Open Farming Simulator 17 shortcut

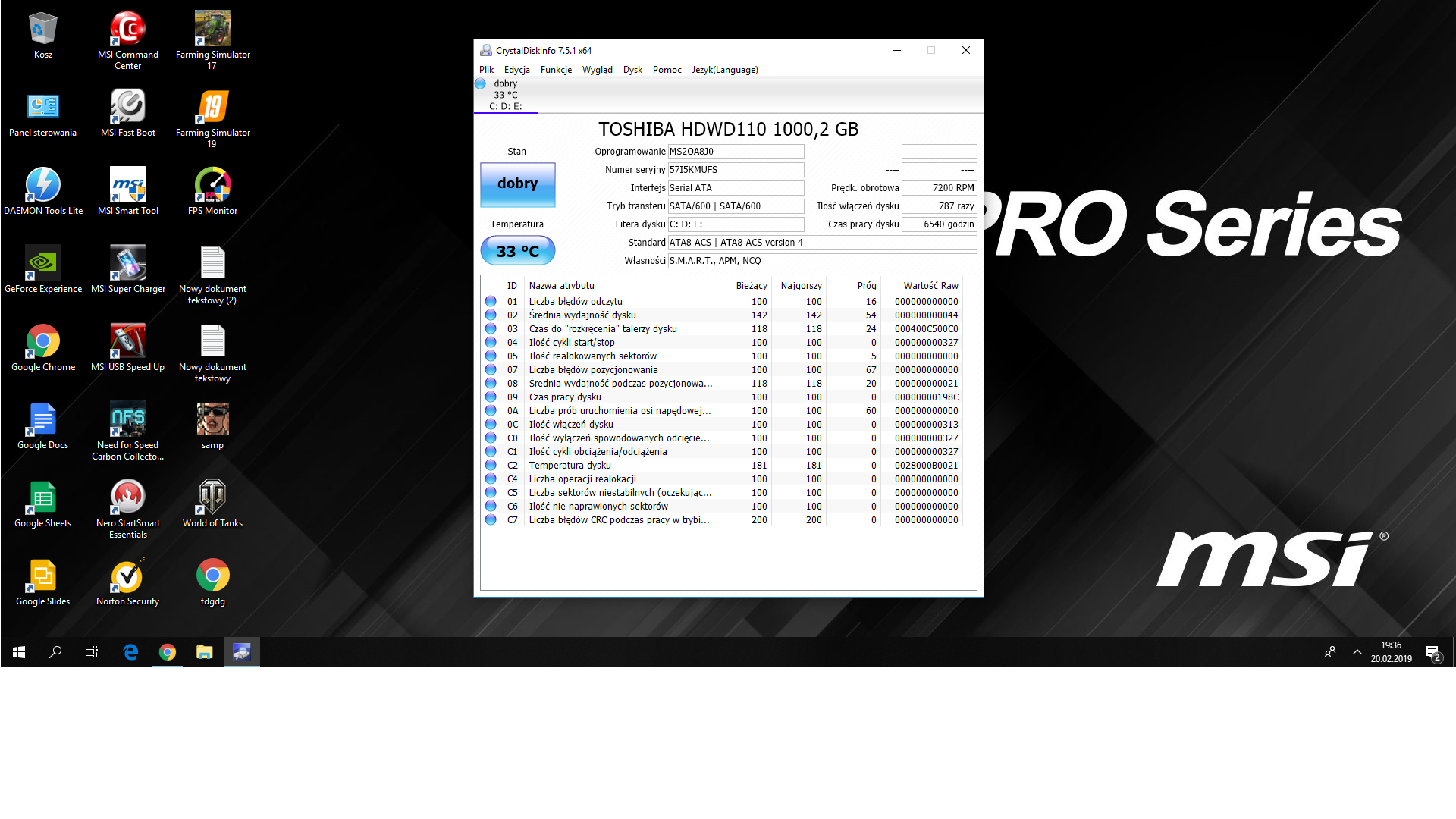click(213, 41)
